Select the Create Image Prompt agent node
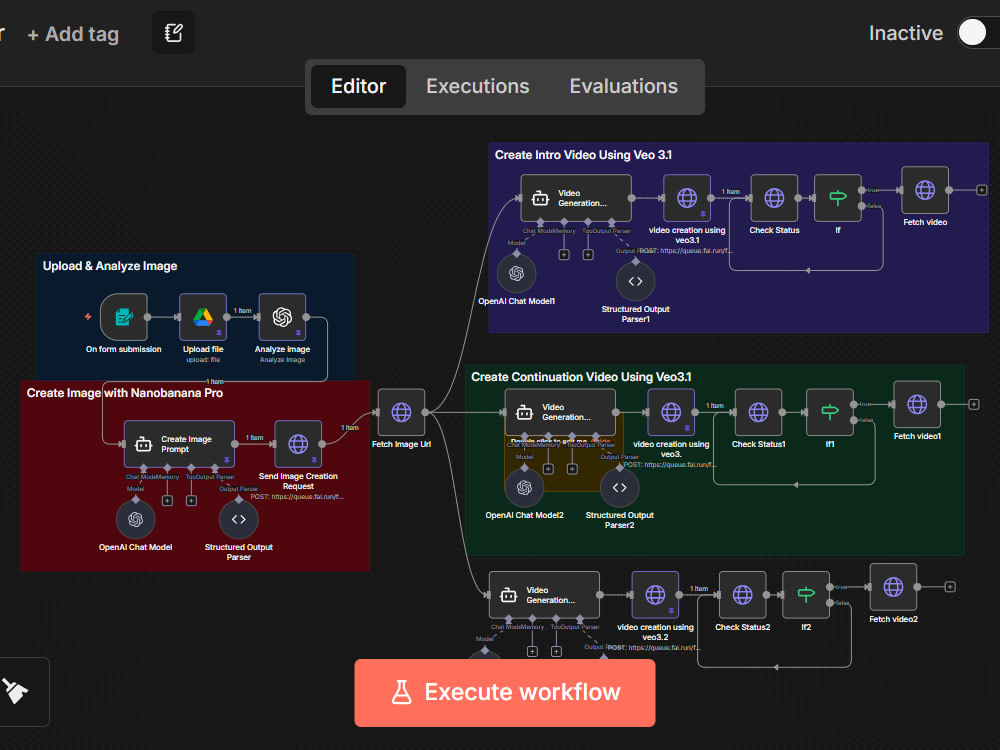Screen dimensions: 1000x750 pos(179,444)
